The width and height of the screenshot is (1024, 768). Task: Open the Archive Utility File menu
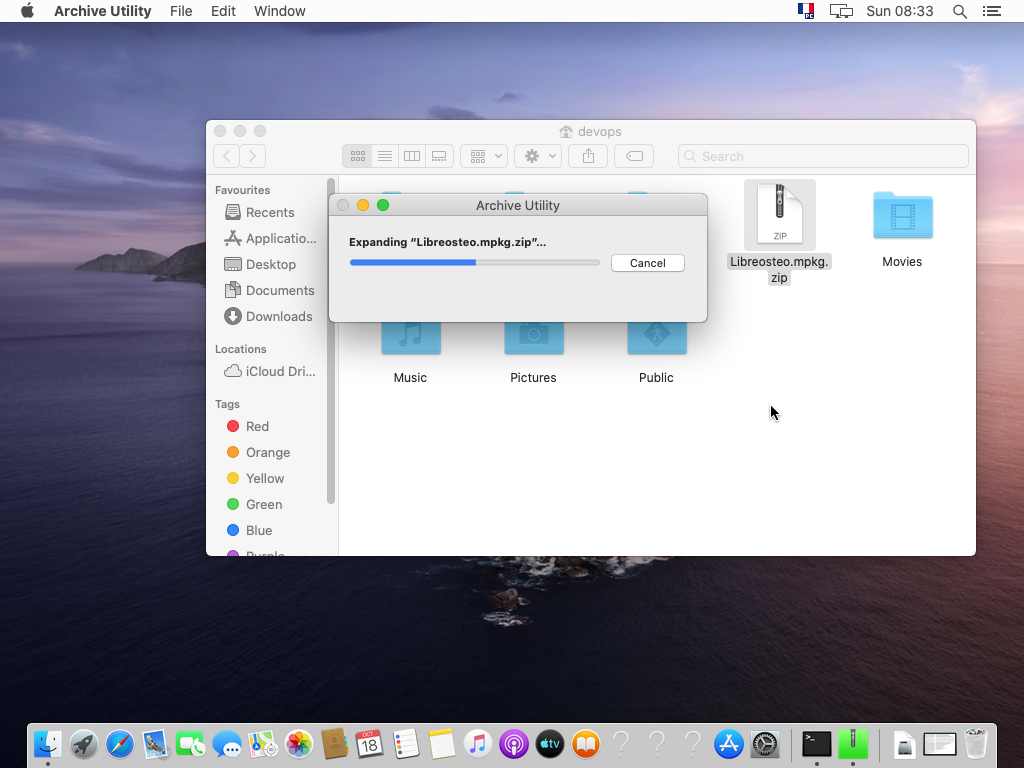pyautogui.click(x=181, y=11)
